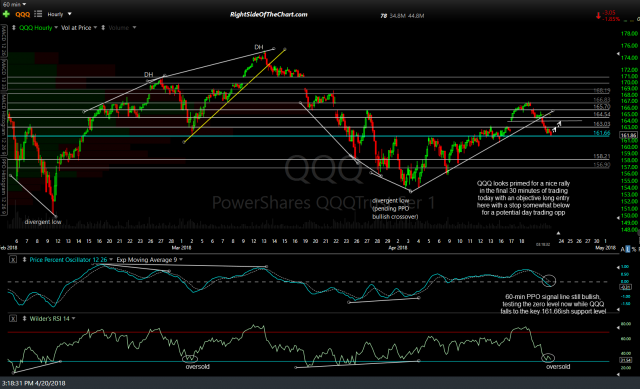640x389 pixels.
Task: Close the Price Percent Oscillator pane
Action: 13,260
